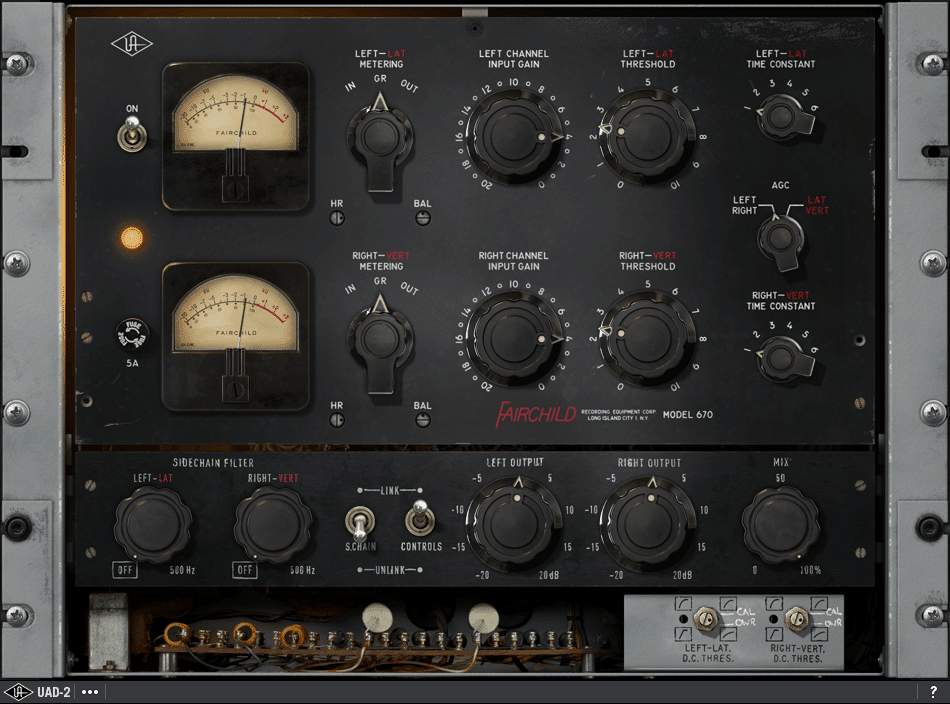Click the Left Output 20dB mark

pos(549,575)
